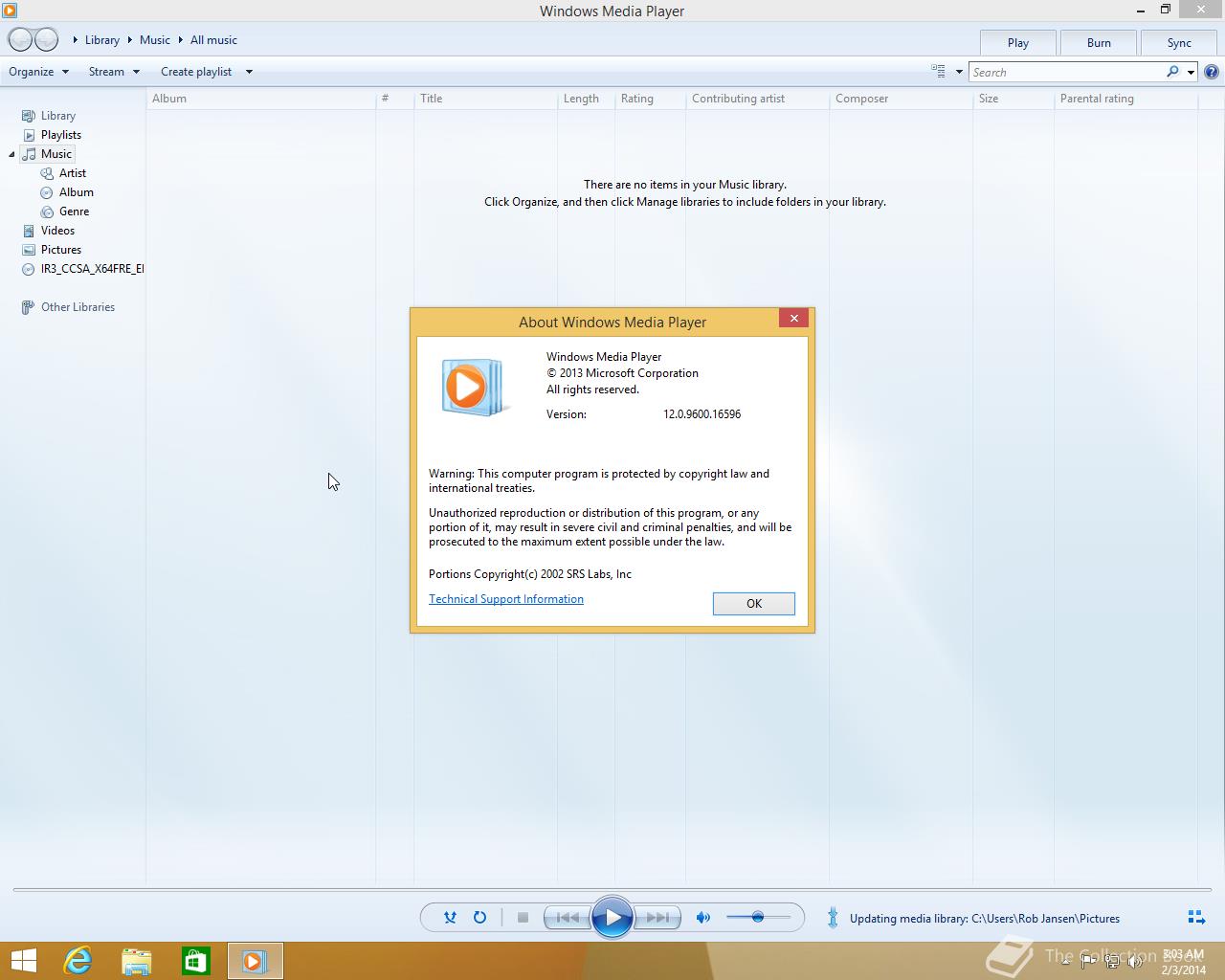Select Playlists in the navigation pane

click(x=52, y=135)
